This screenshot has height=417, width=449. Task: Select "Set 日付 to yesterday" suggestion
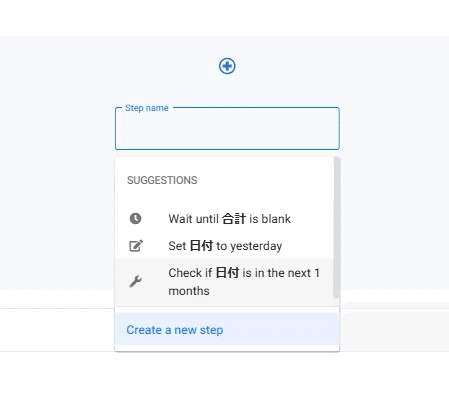point(224,246)
